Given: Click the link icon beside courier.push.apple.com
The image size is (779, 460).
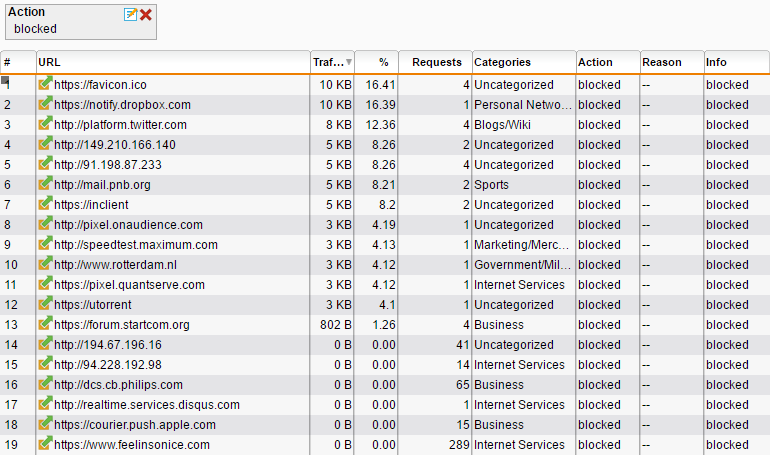Looking at the screenshot, I should [x=45, y=423].
